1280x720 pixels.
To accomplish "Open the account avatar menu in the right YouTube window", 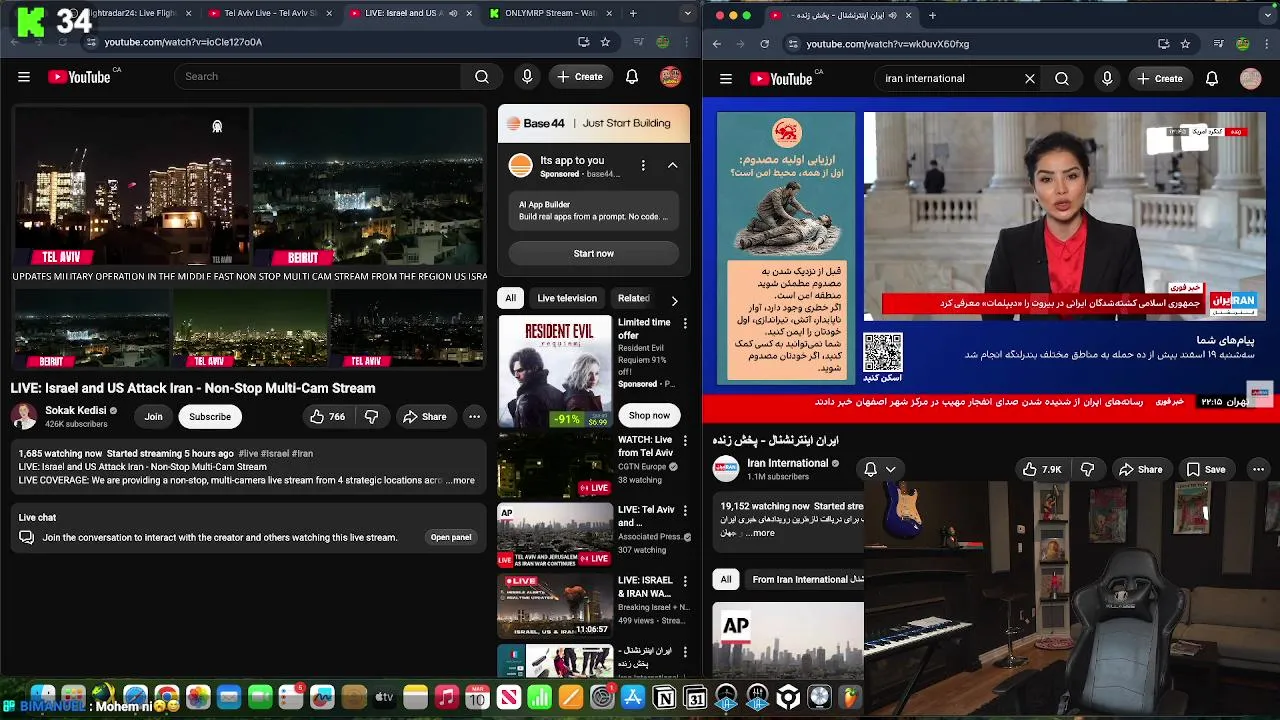I will tap(1251, 79).
